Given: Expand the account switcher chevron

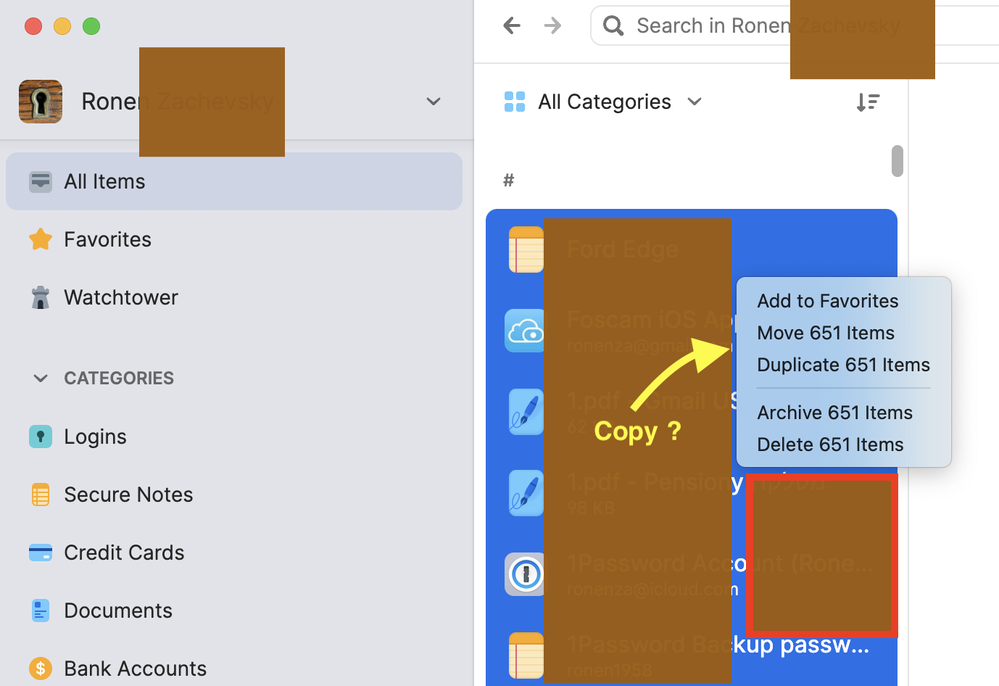Looking at the screenshot, I should (x=433, y=102).
